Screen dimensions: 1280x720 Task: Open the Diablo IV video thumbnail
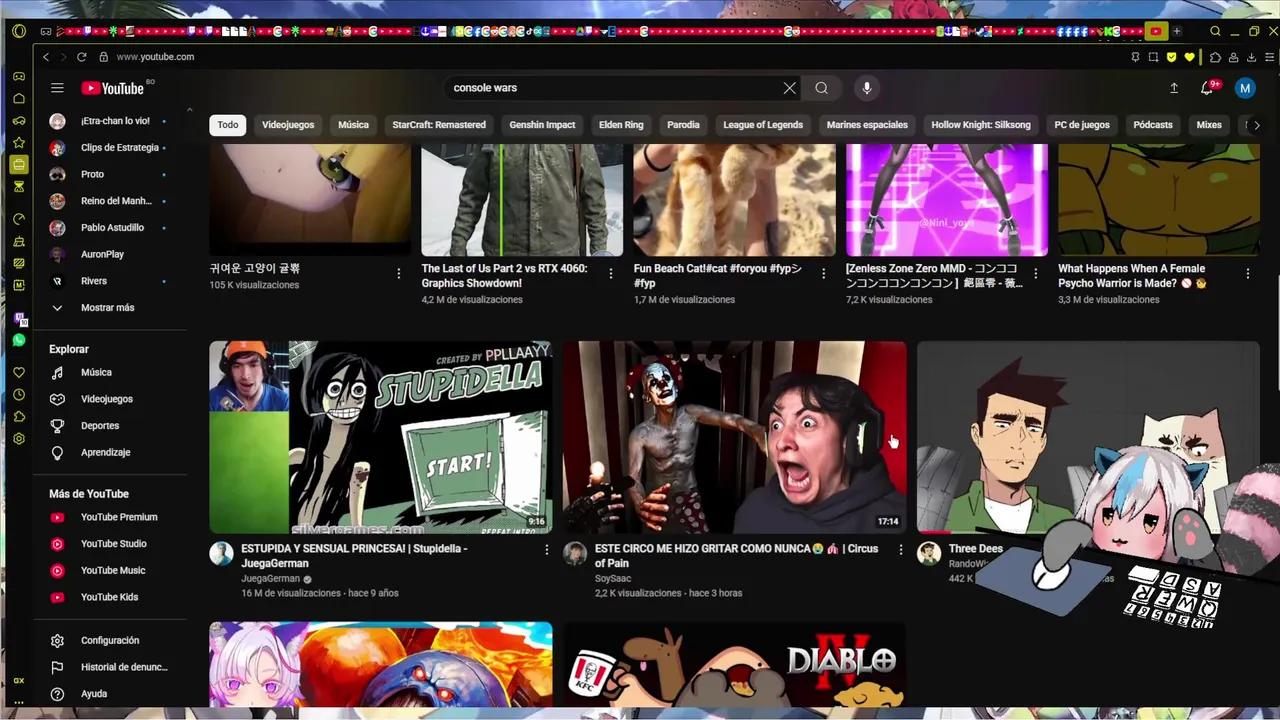tap(734, 664)
